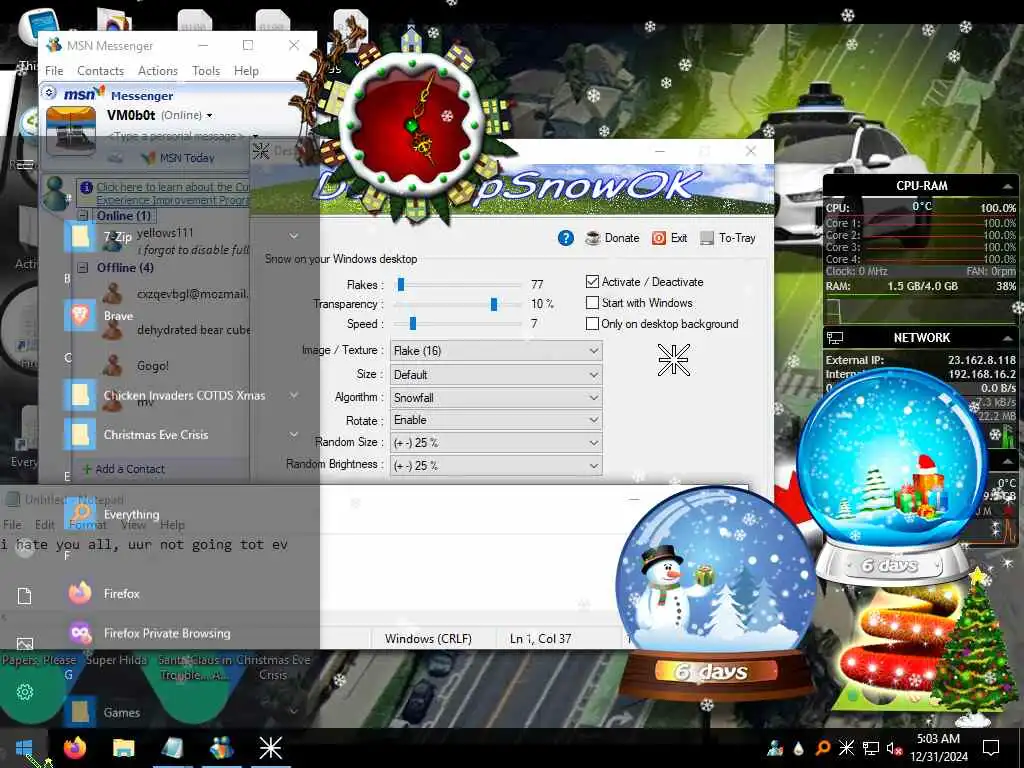Click the muted volume tray icon
This screenshot has width=1024, height=768.
coord(894,748)
